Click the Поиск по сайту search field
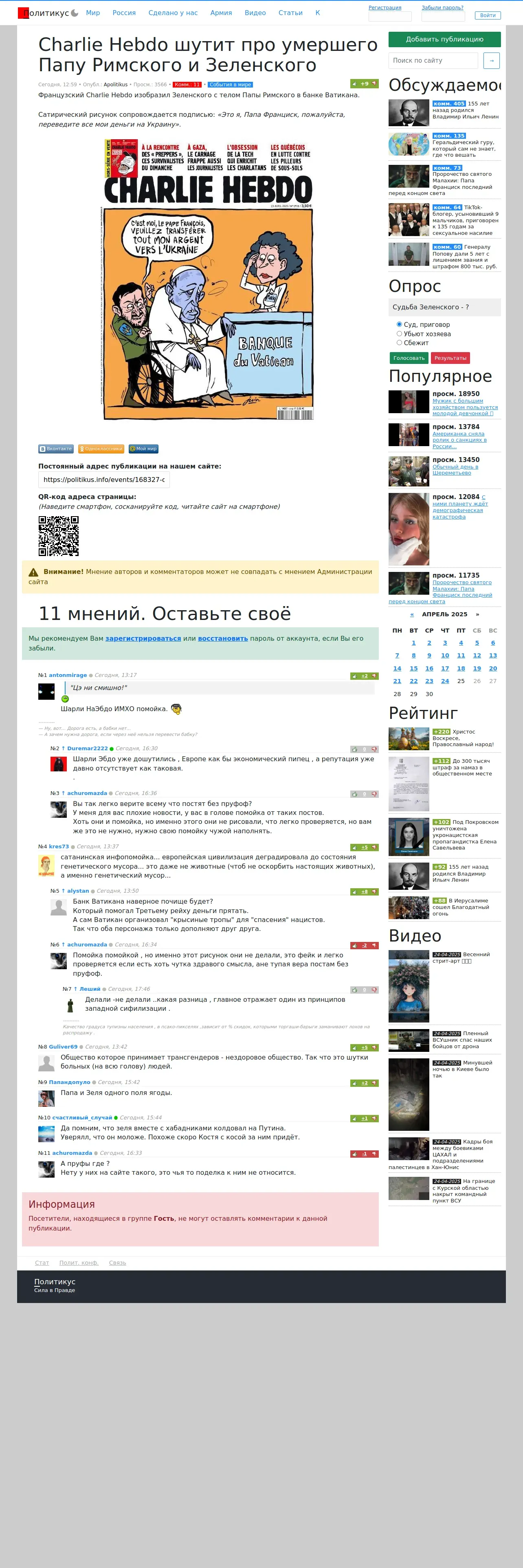This screenshot has height=1568, width=523. coord(433,60)
